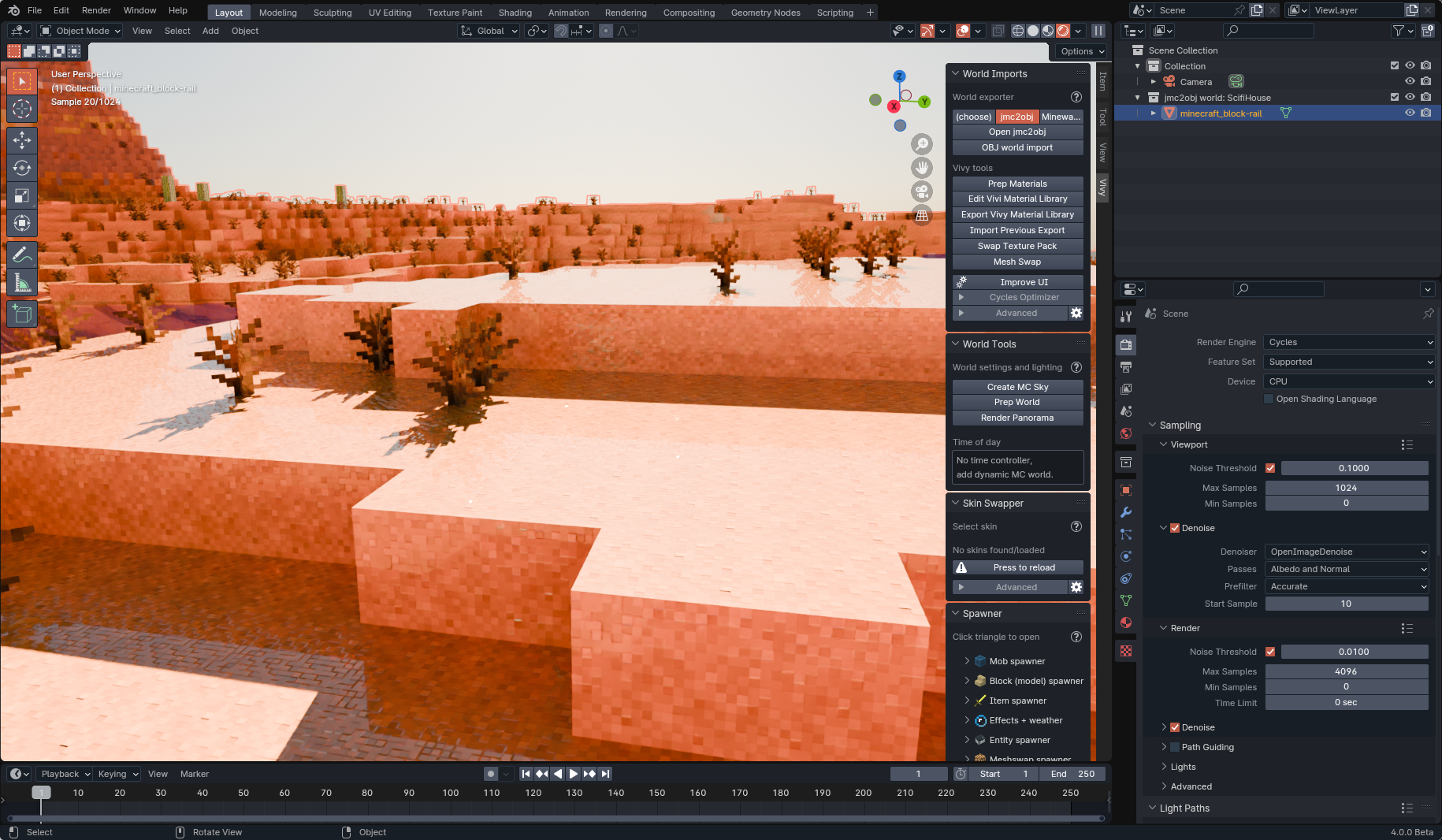1442x840 pixels.
Task: Uncheck the Denoise viewport checkbox
Action: tap(1175, 527)
